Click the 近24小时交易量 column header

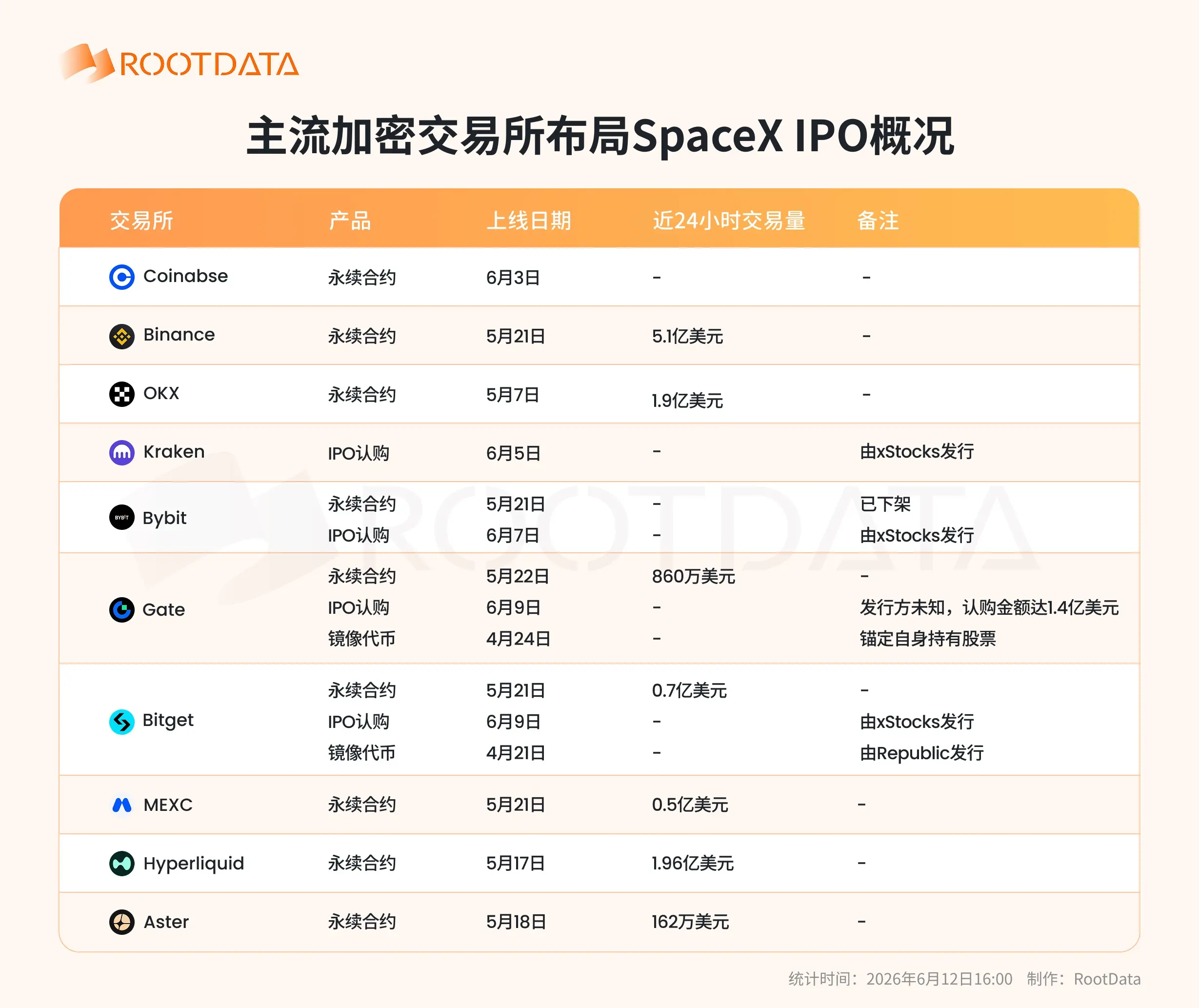coord(729,221)
